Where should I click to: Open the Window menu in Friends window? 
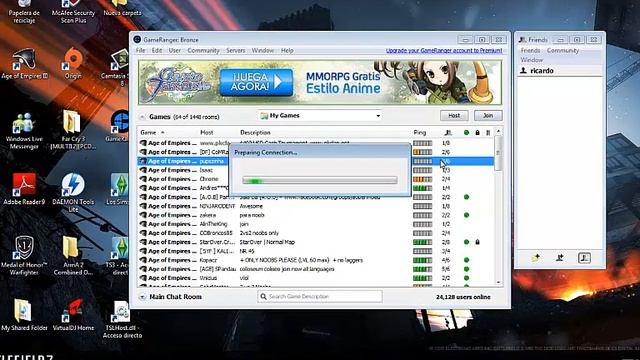(531, 60)
